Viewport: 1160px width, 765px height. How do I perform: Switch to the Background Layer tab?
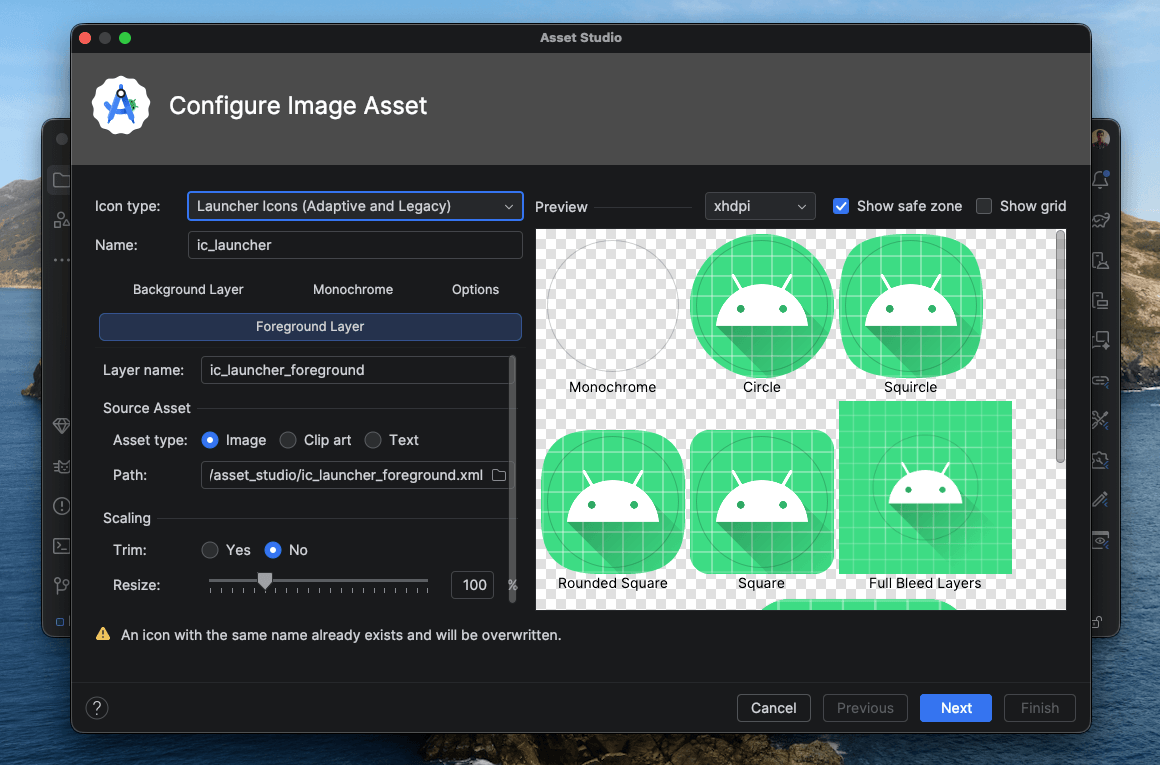pyautogui.click(x=188, y=290)
